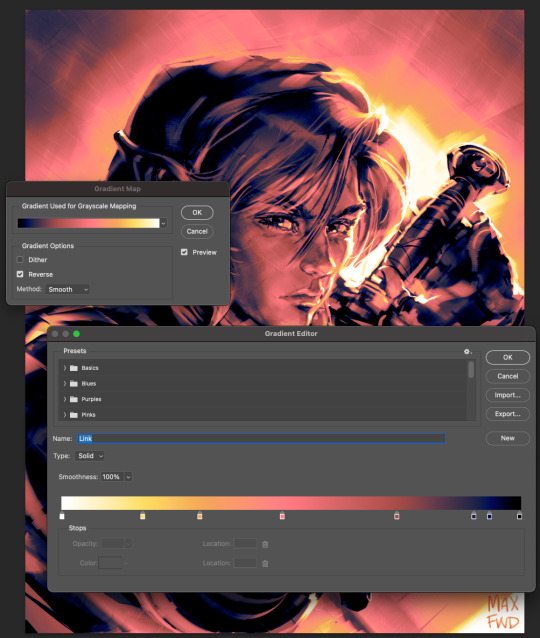Open the Presets gear menu
Viewport: 540px width, 638px height.
click(x=467, y=352)
